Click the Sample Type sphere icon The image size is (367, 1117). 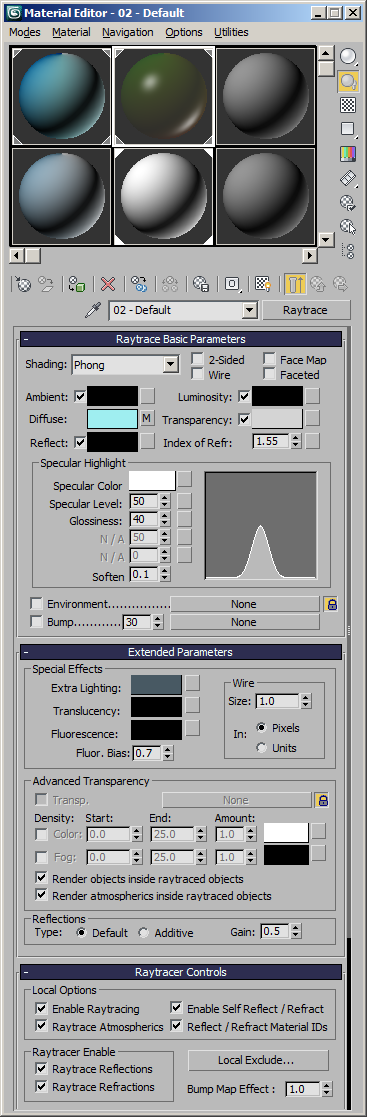tap(348, 56)
